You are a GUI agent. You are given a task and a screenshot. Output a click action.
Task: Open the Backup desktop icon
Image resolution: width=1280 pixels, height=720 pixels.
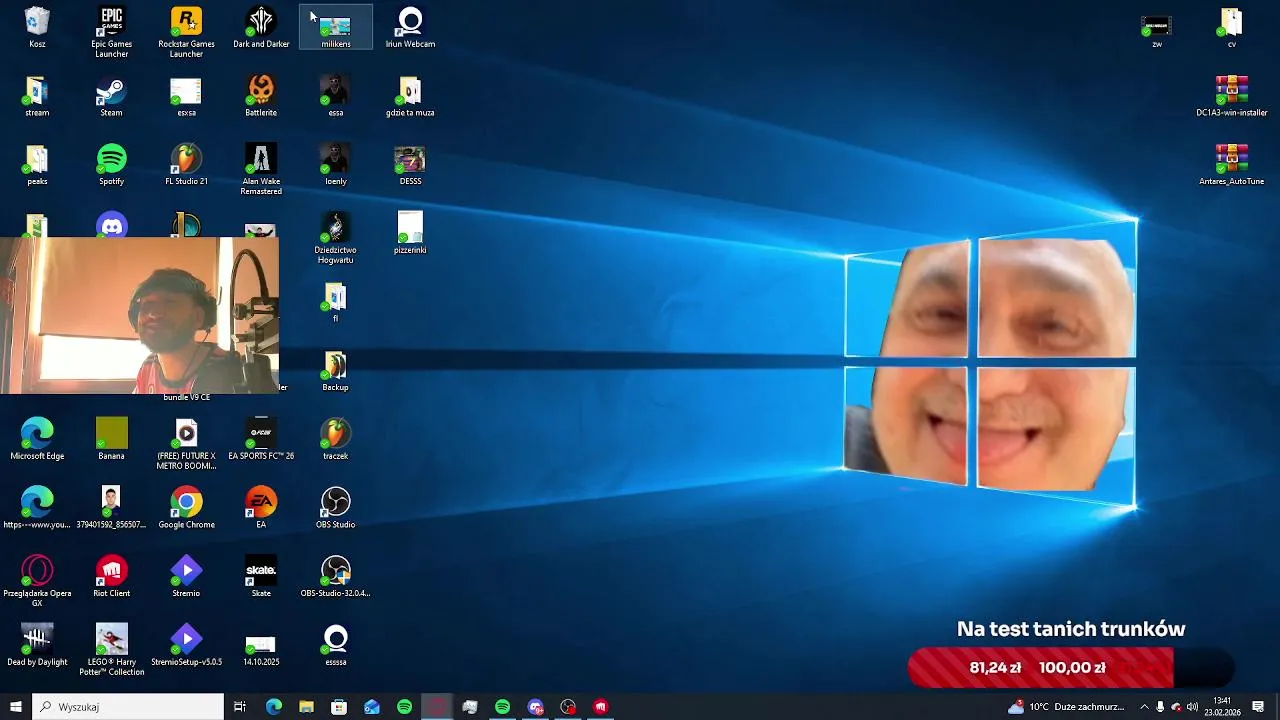(x=335, y=372)
